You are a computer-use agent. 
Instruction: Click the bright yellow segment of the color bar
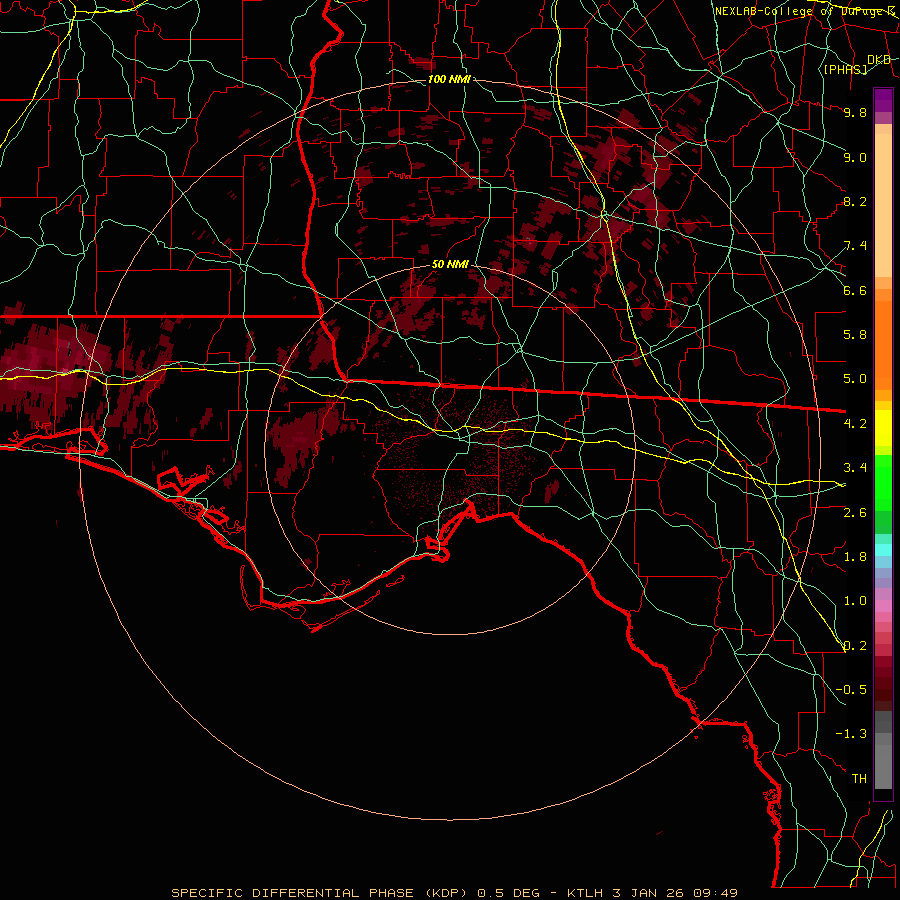click(883, 428)
